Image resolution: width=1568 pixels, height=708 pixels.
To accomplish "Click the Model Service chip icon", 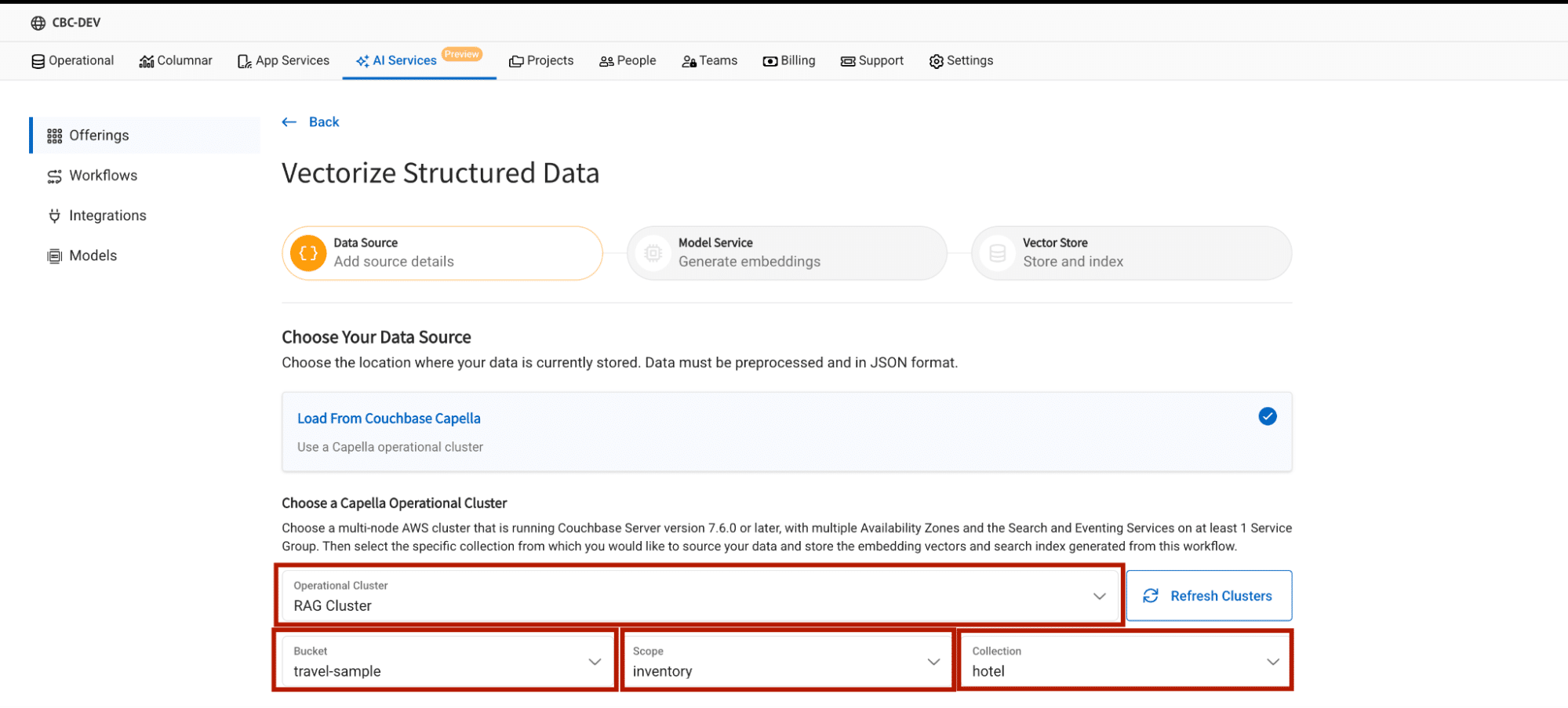I will pyautogui.click(x=653, y=253).
